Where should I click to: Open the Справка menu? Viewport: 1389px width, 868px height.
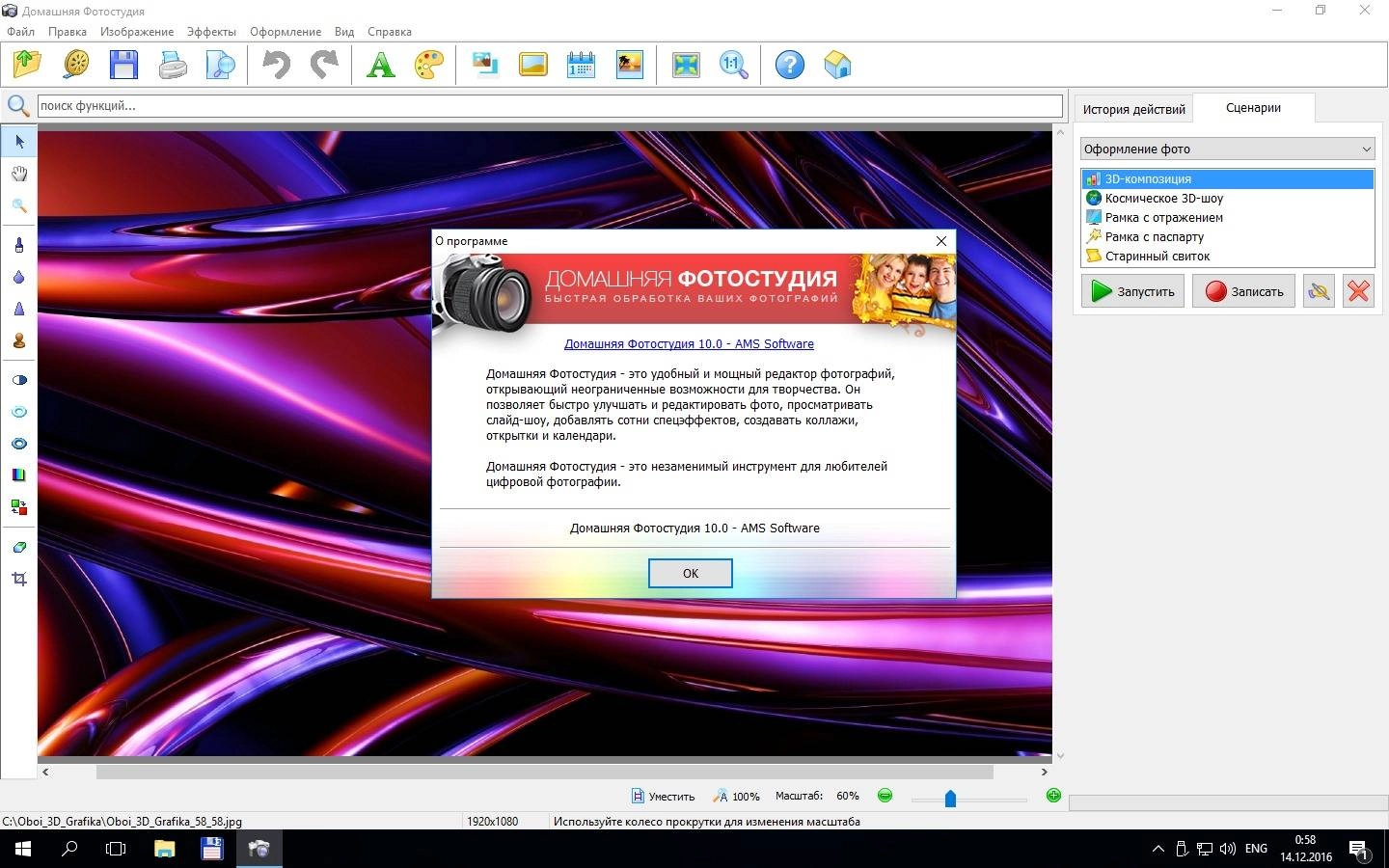[390, 32]
